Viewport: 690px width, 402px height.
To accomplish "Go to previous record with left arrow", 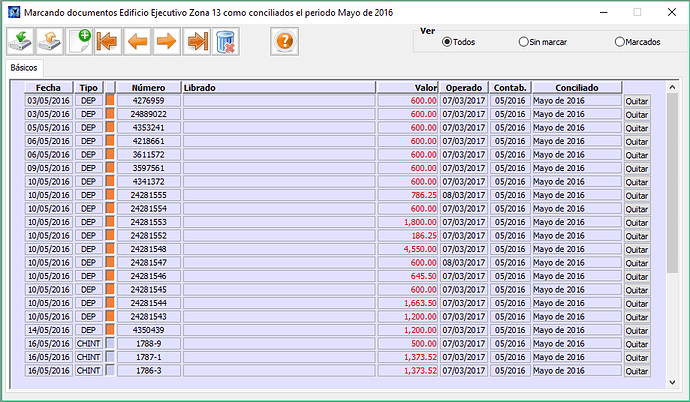I will coord(137,41).
